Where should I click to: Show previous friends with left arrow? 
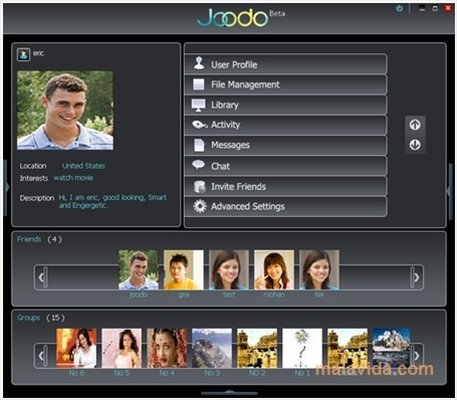(x=41, y=277)
